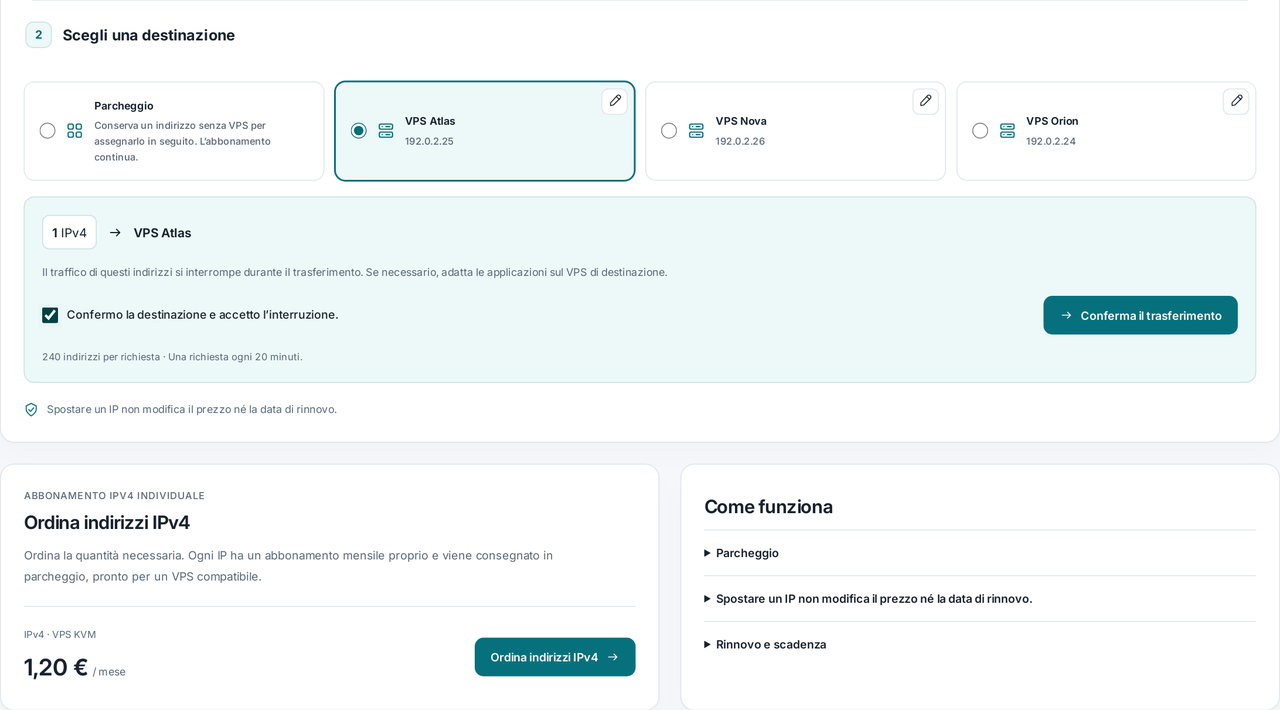The image size is (1280, 710).
Task: Click the 'ABBONAMENTO IPV4 INDIVIDUALE' label
Action: pos(114,495)
